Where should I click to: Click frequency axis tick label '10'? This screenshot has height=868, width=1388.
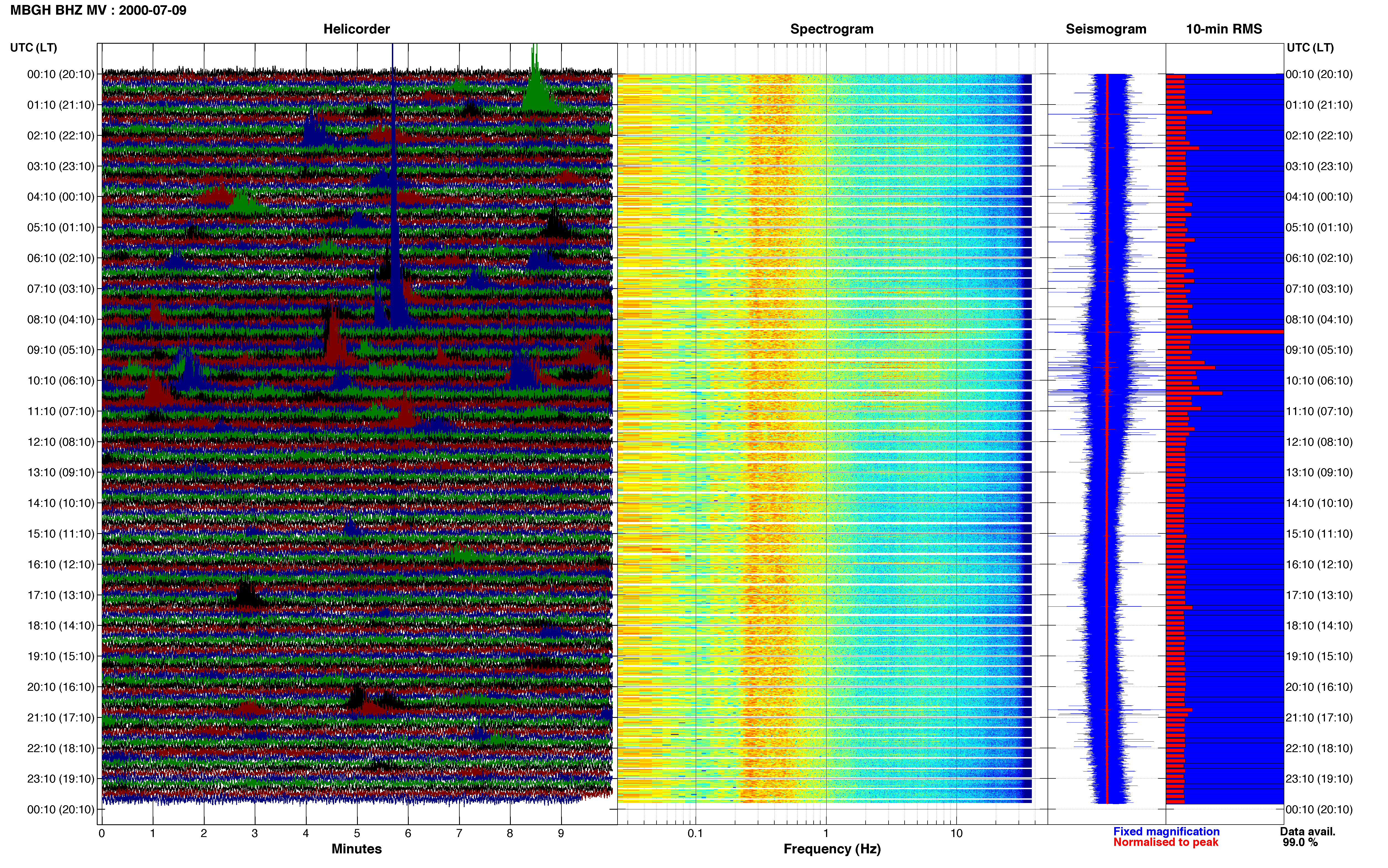[956, 833]
